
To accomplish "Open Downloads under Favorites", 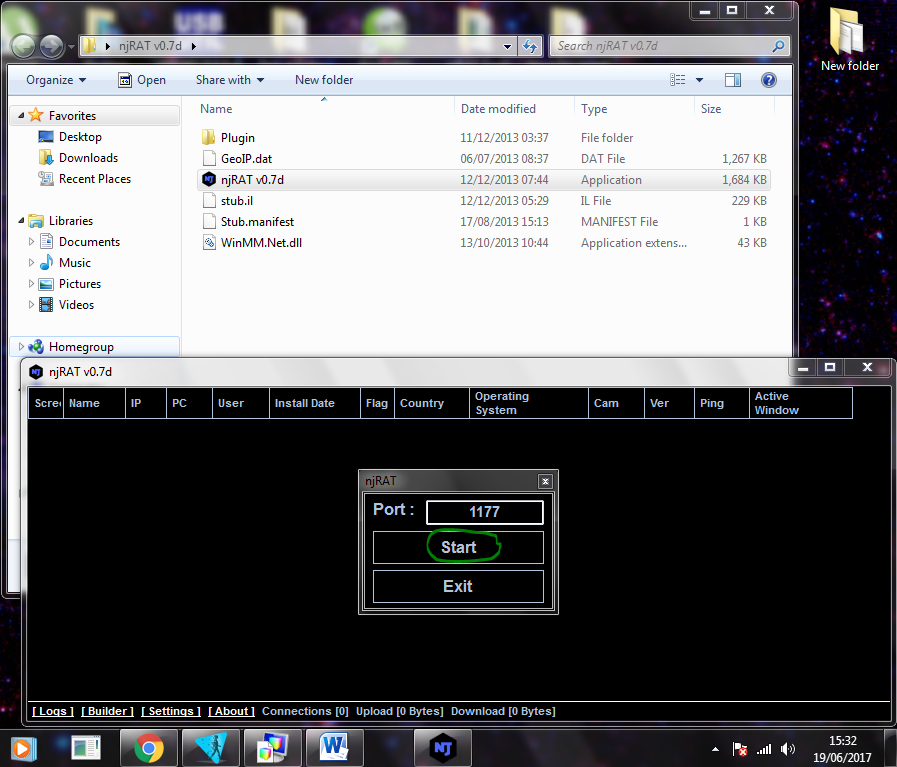I will pyautogui.click(x=88, y=158).
